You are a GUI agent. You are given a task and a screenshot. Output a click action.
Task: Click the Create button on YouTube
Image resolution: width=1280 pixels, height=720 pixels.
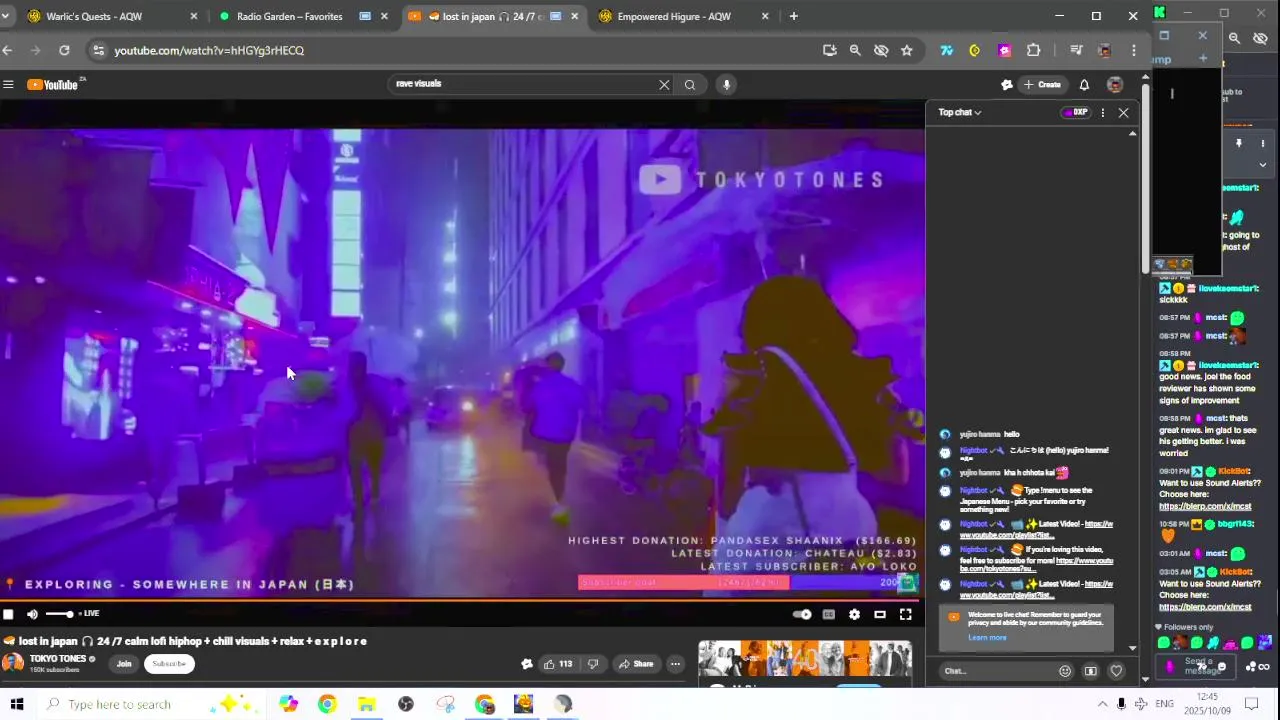click(1042, 85)
